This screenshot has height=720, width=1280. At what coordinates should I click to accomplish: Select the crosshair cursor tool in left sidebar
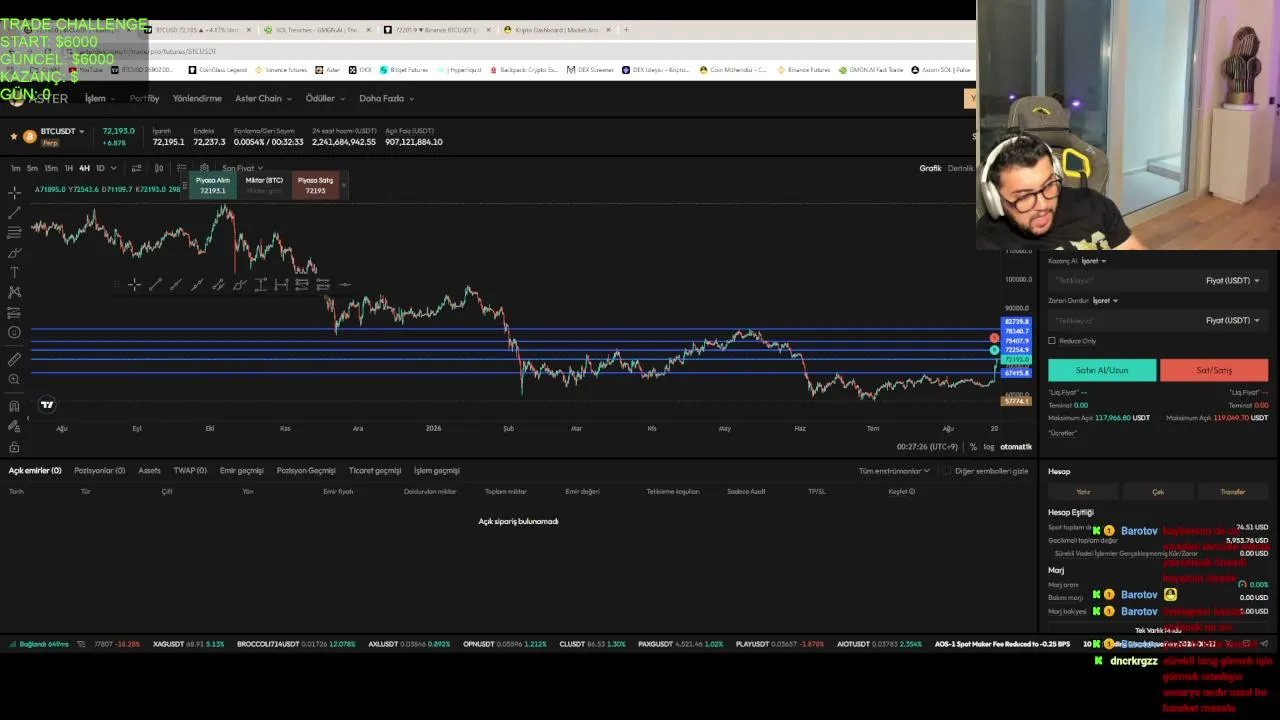[x=14, y=192]
